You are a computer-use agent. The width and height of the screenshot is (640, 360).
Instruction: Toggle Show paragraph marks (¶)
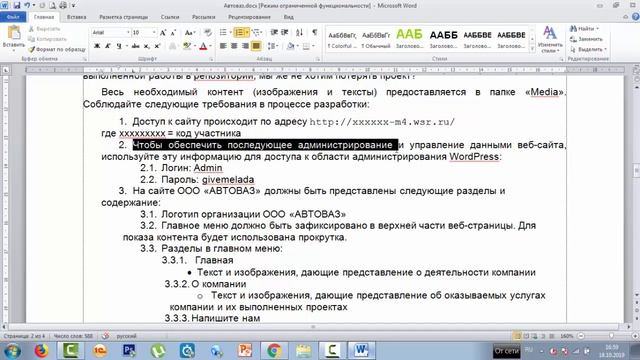point(314,32)
